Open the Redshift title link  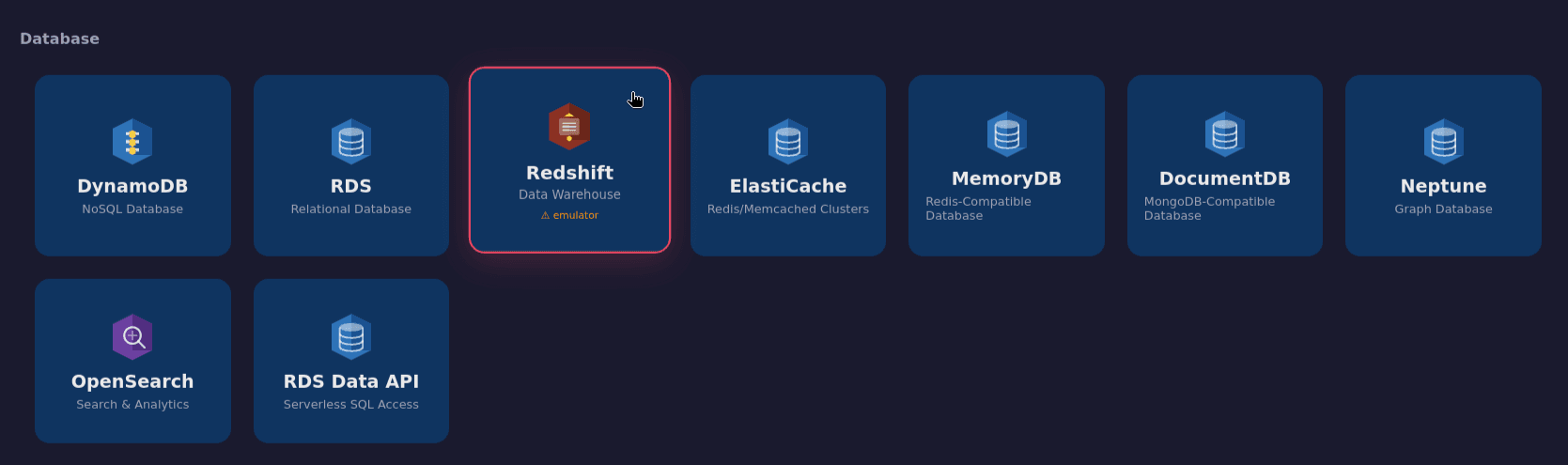(x=569, y=173)
